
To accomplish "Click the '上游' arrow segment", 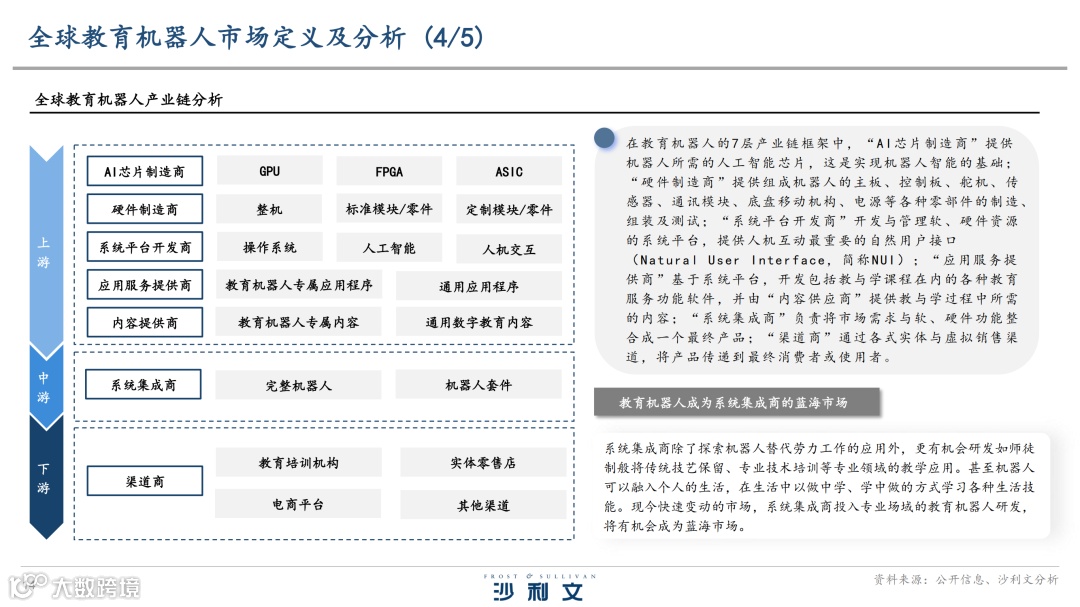I will tap(46, 252).
